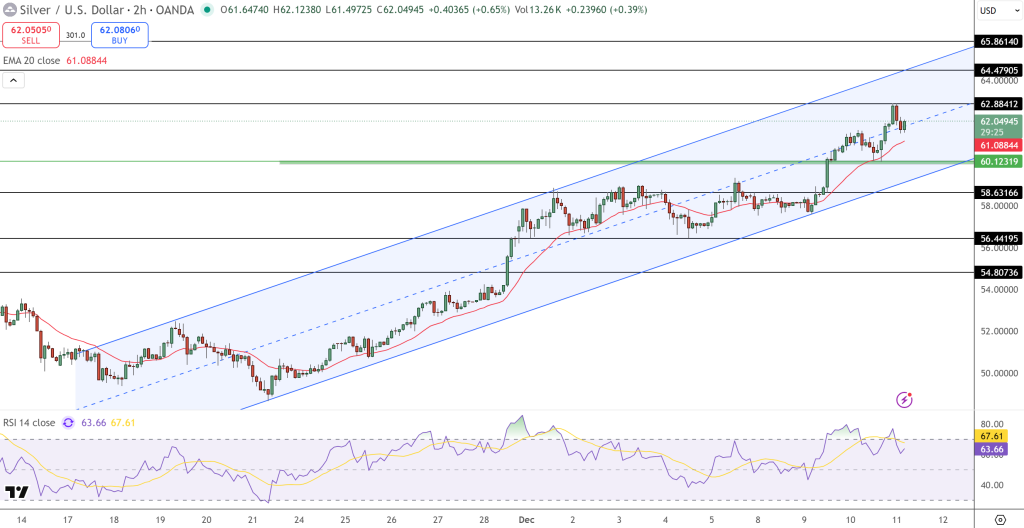
Task: Click the 301.0 spread value
Action: pyautogui.click(x=75, y=35)
